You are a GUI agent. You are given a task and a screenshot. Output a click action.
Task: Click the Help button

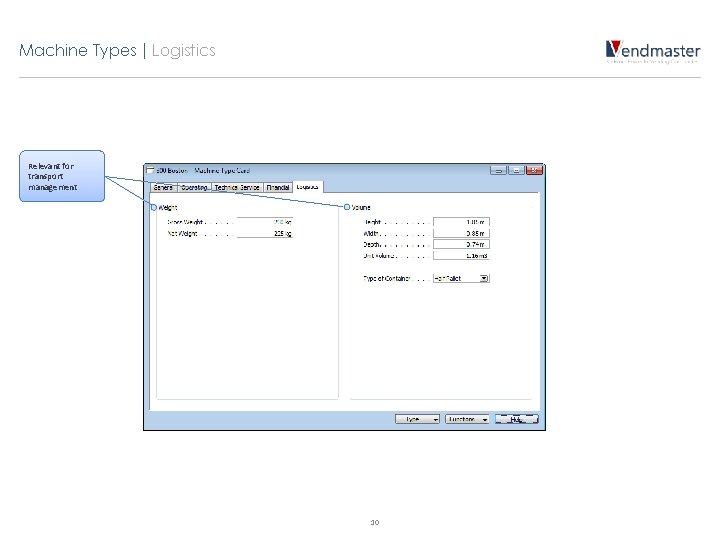[517, 419]
